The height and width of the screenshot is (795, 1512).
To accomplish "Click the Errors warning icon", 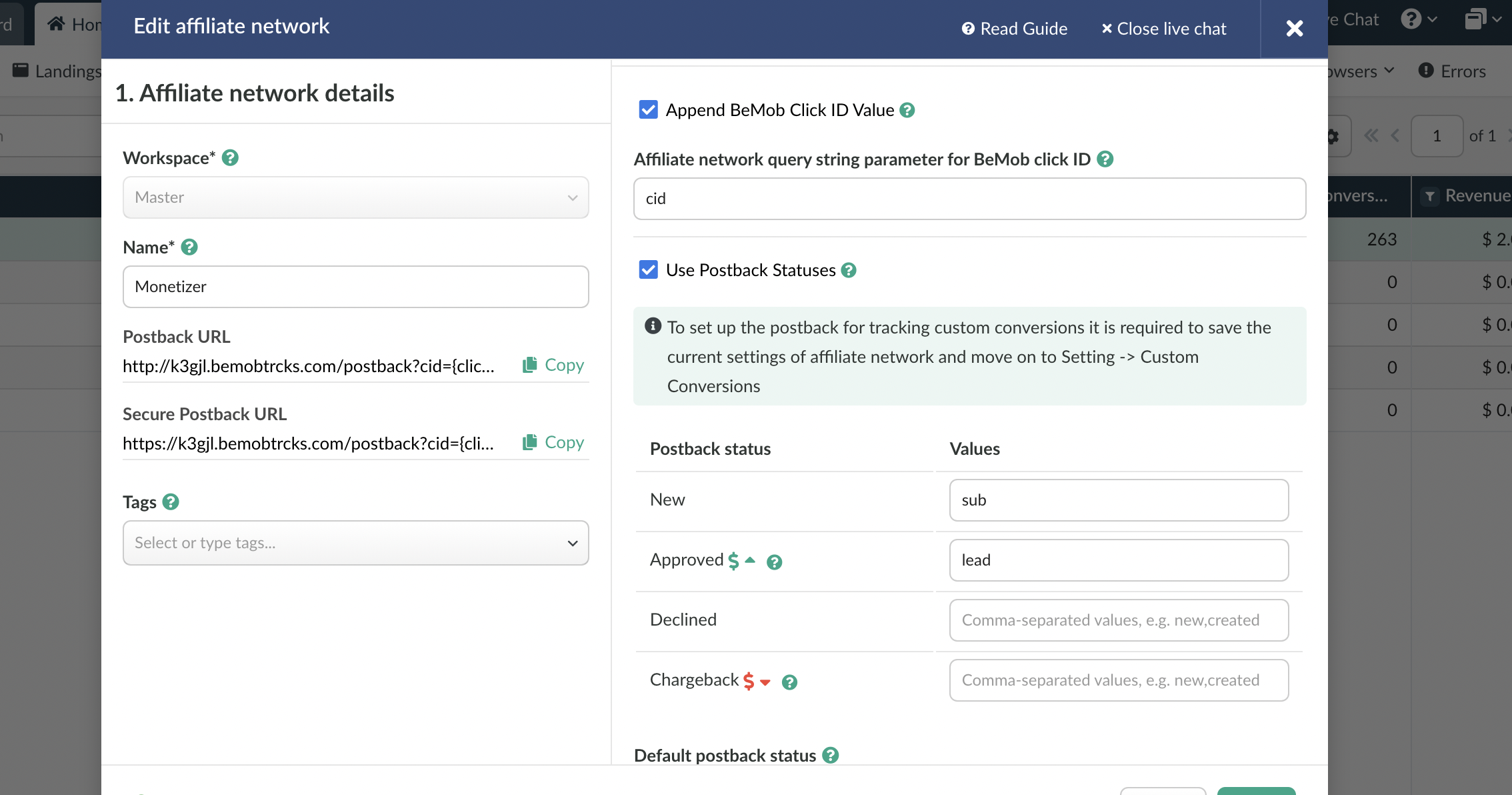I will click(x=1426, y=70).
